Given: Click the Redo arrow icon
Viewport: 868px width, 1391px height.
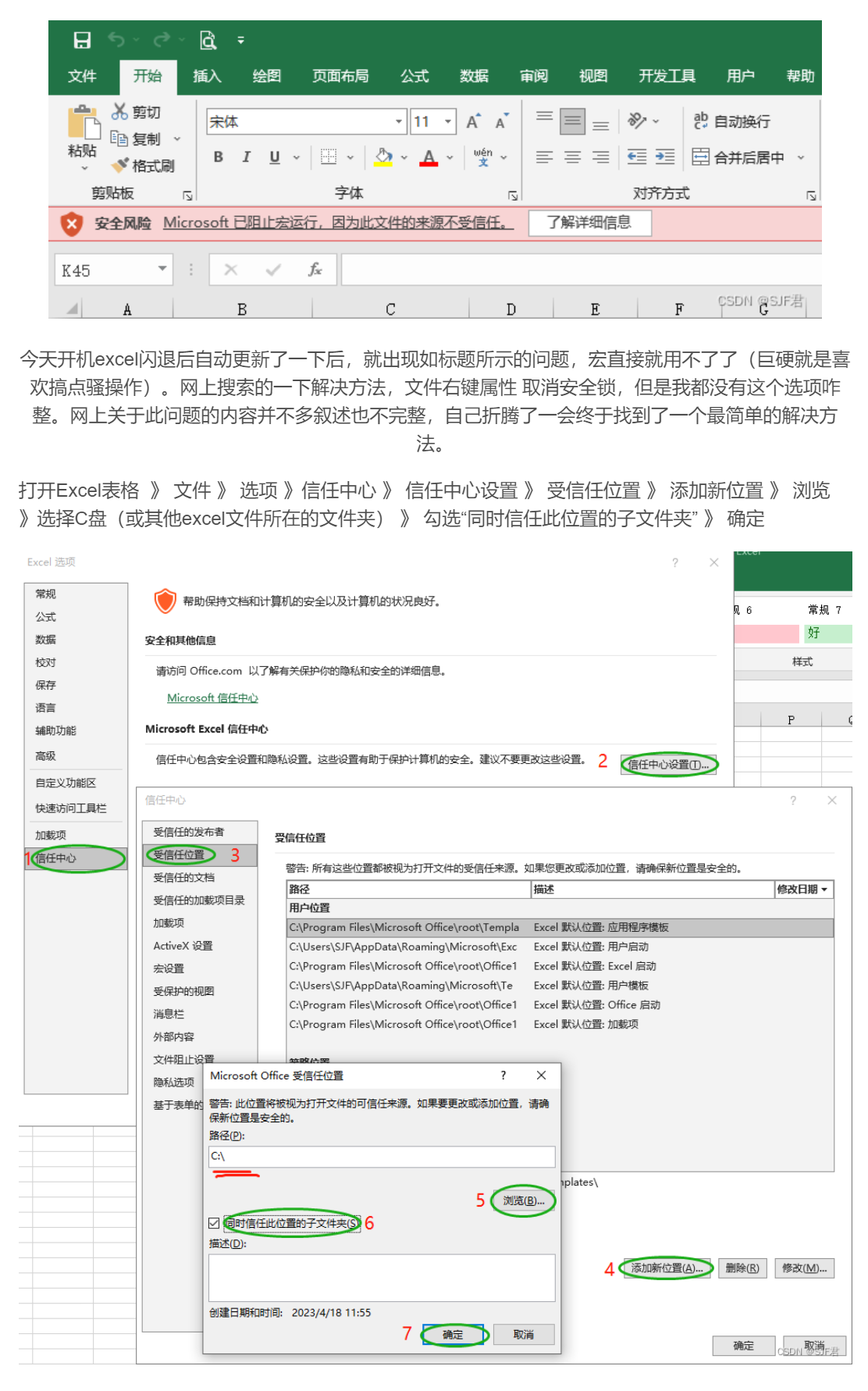Looking at the screenshot, I should click(162, 39).
